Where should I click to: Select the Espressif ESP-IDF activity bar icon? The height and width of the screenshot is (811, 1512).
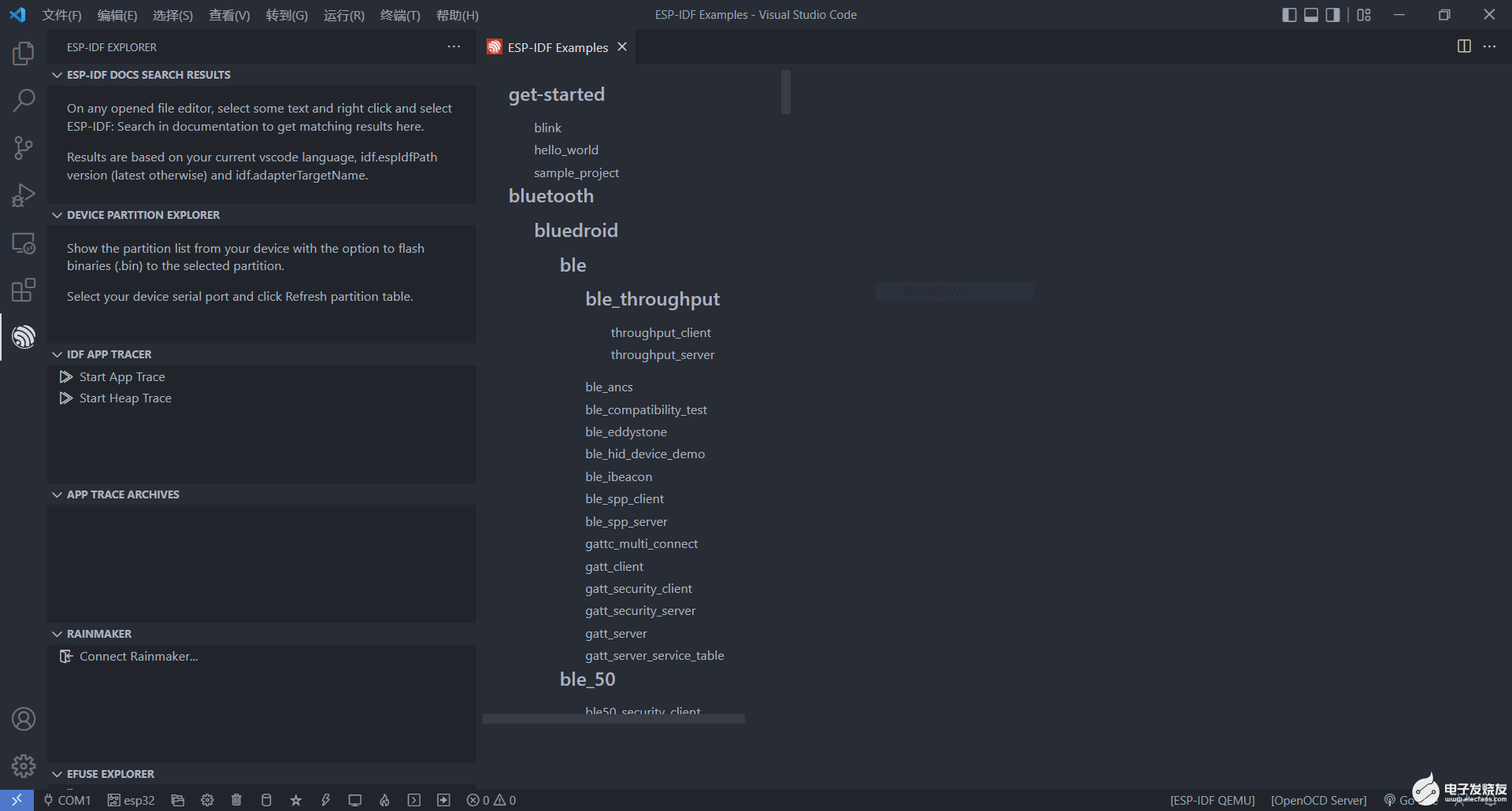(x=24, y=337)
